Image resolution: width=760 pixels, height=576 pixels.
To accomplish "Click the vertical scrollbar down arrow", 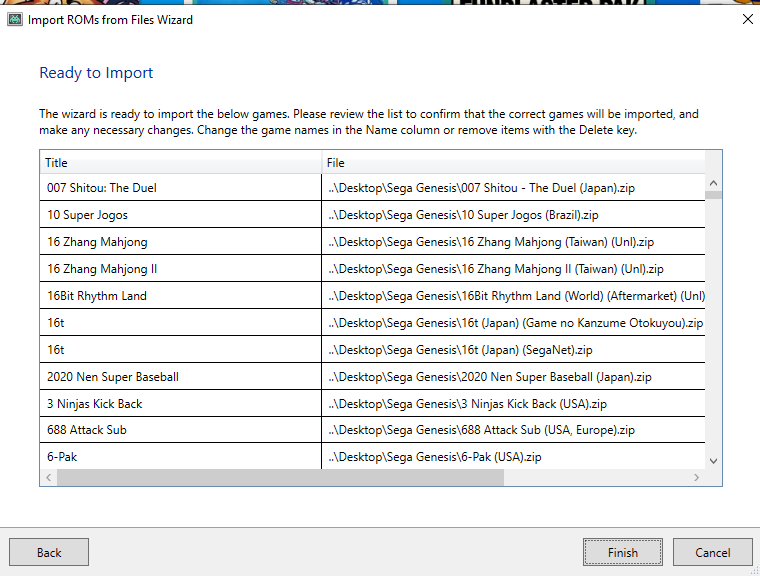I will coord(713,461).
